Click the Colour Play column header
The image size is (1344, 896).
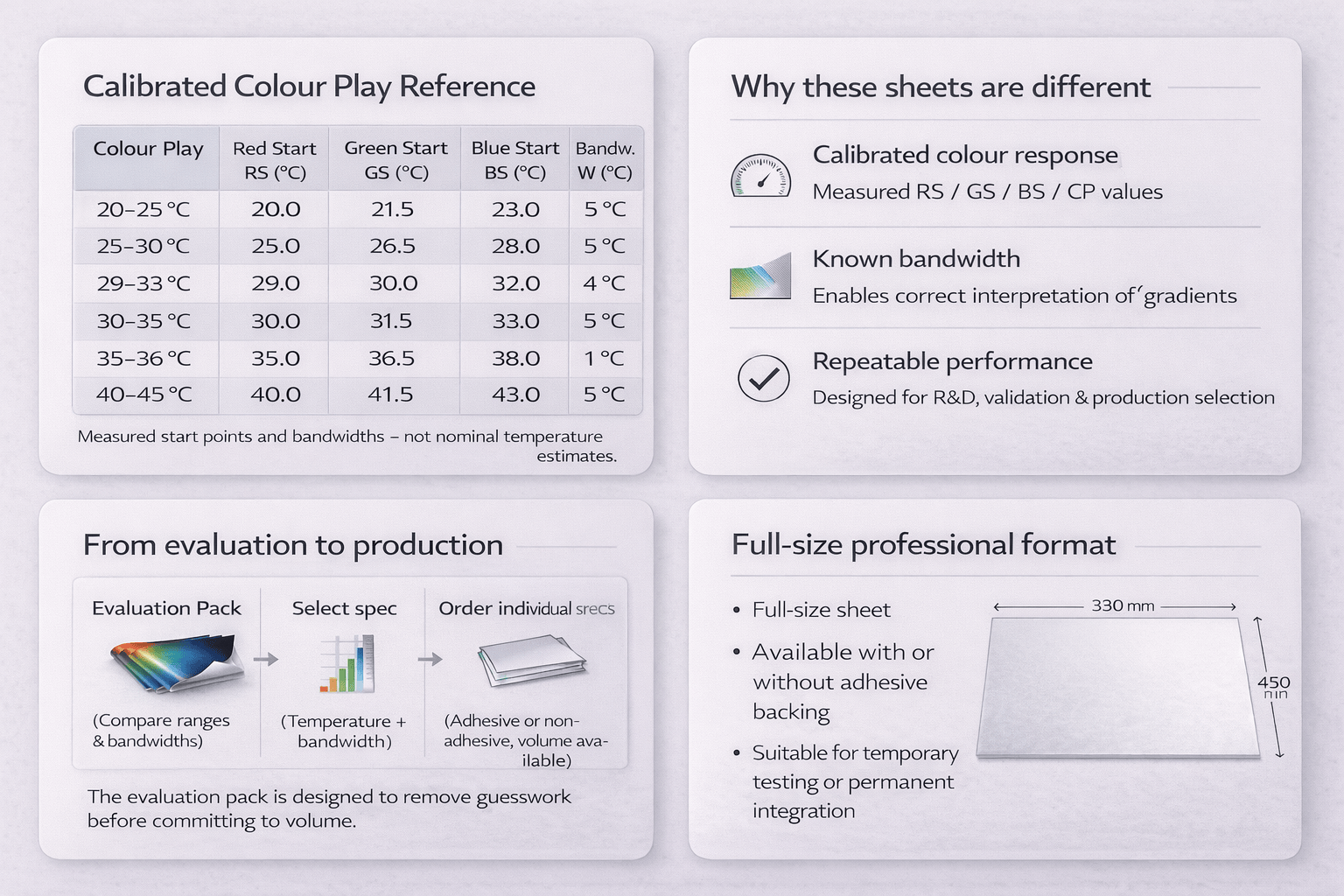[x=148, y=149]
